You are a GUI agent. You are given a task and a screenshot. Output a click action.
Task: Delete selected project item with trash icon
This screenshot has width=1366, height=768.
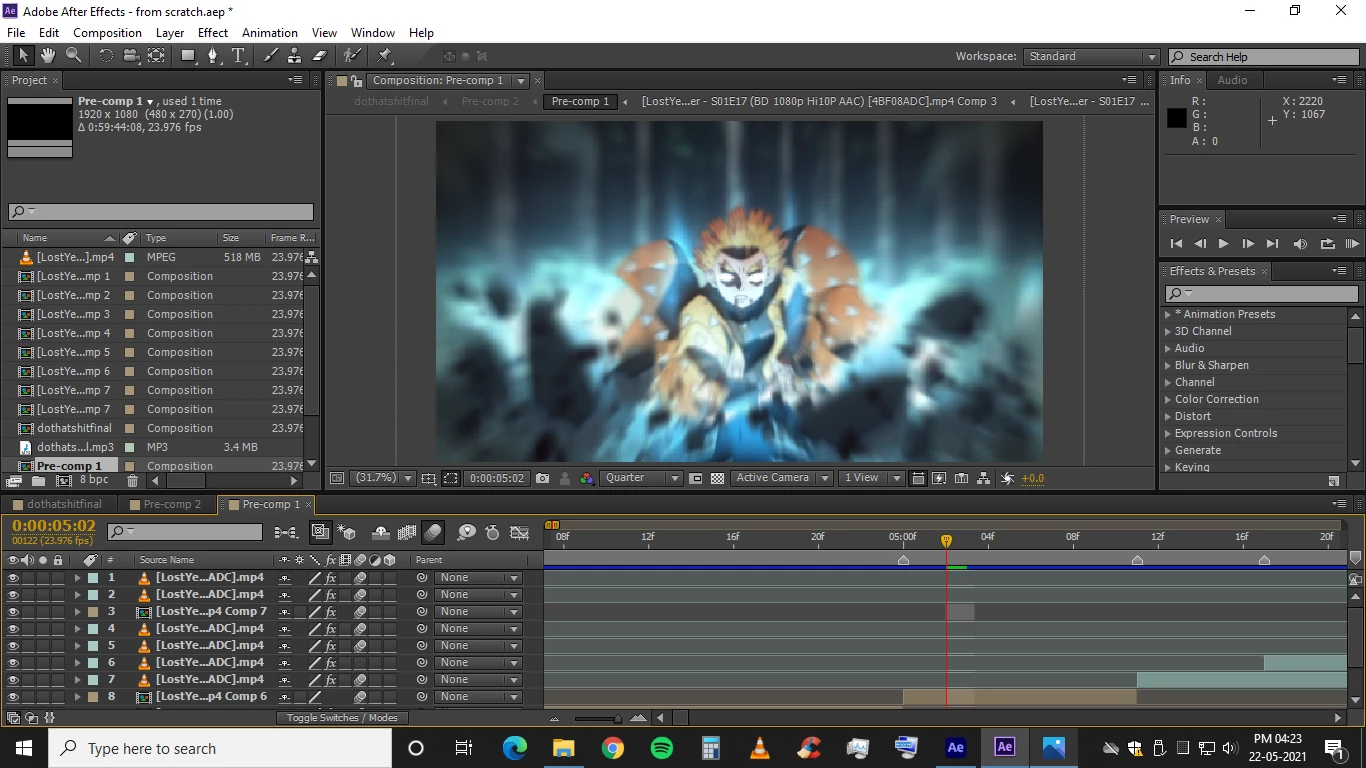(132, 481)
